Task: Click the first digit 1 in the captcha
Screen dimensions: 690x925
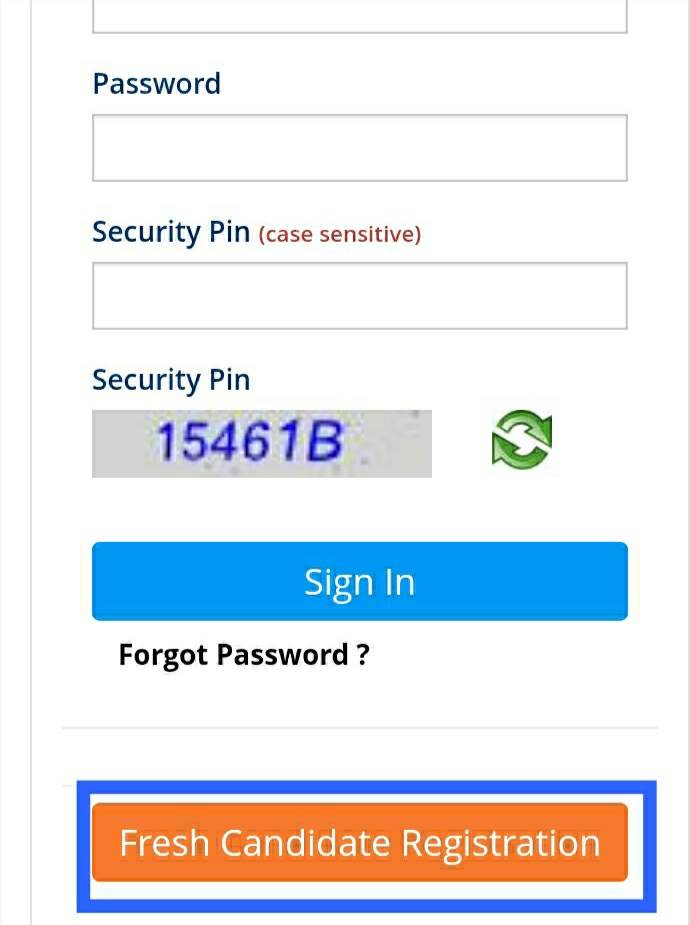Action: coord(166,442)
